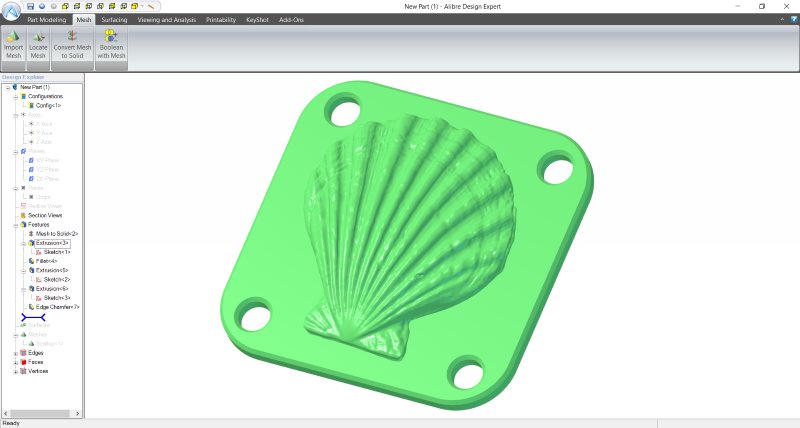Click the Alibre application logo button

tap(12, 9)
